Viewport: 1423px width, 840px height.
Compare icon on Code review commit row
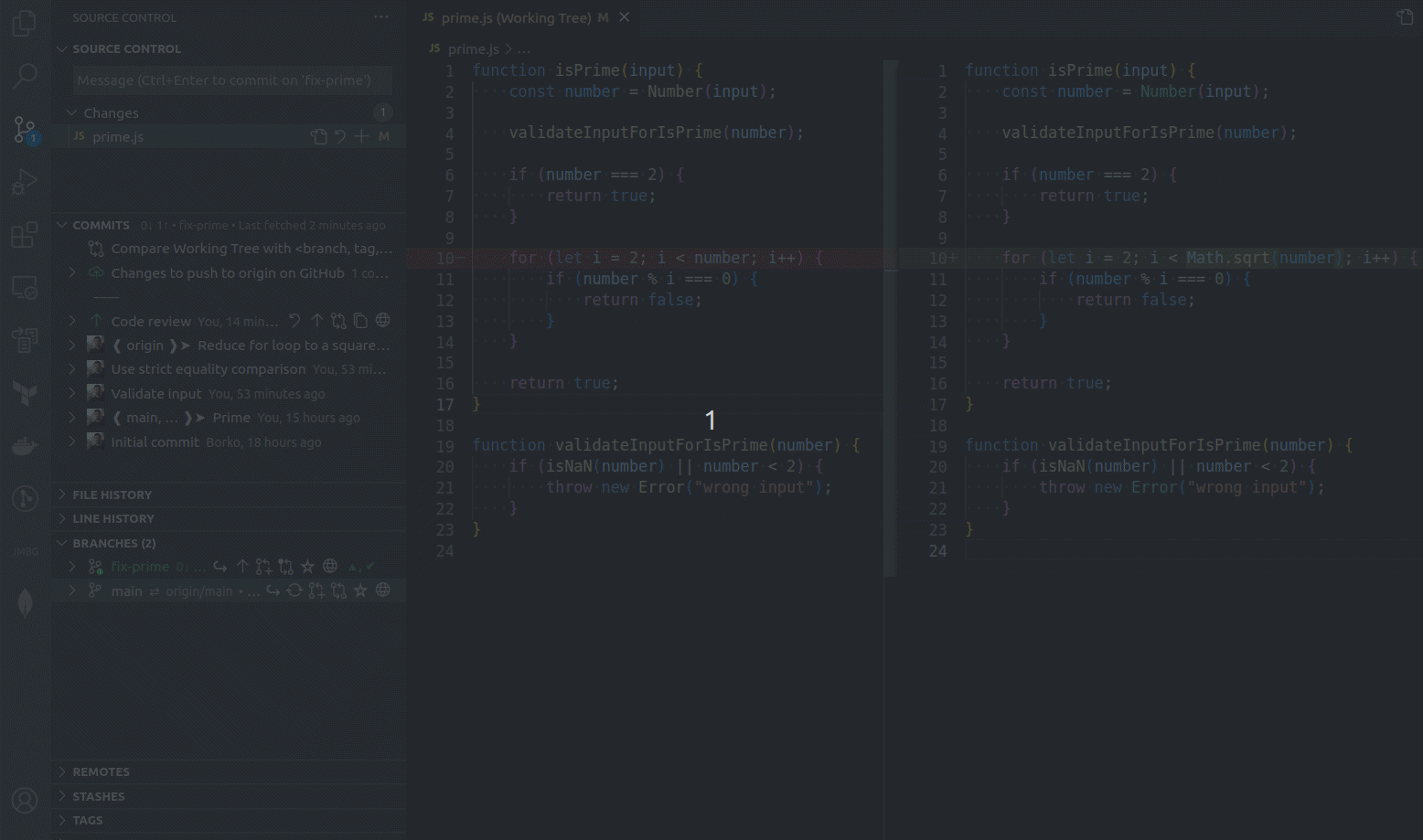click(338, 321)
